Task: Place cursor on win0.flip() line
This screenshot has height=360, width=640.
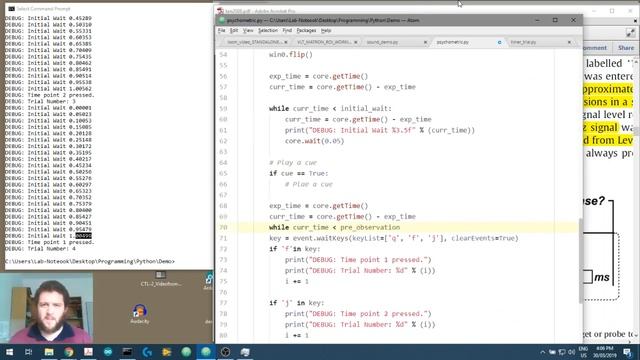Action: coord(291,54)
